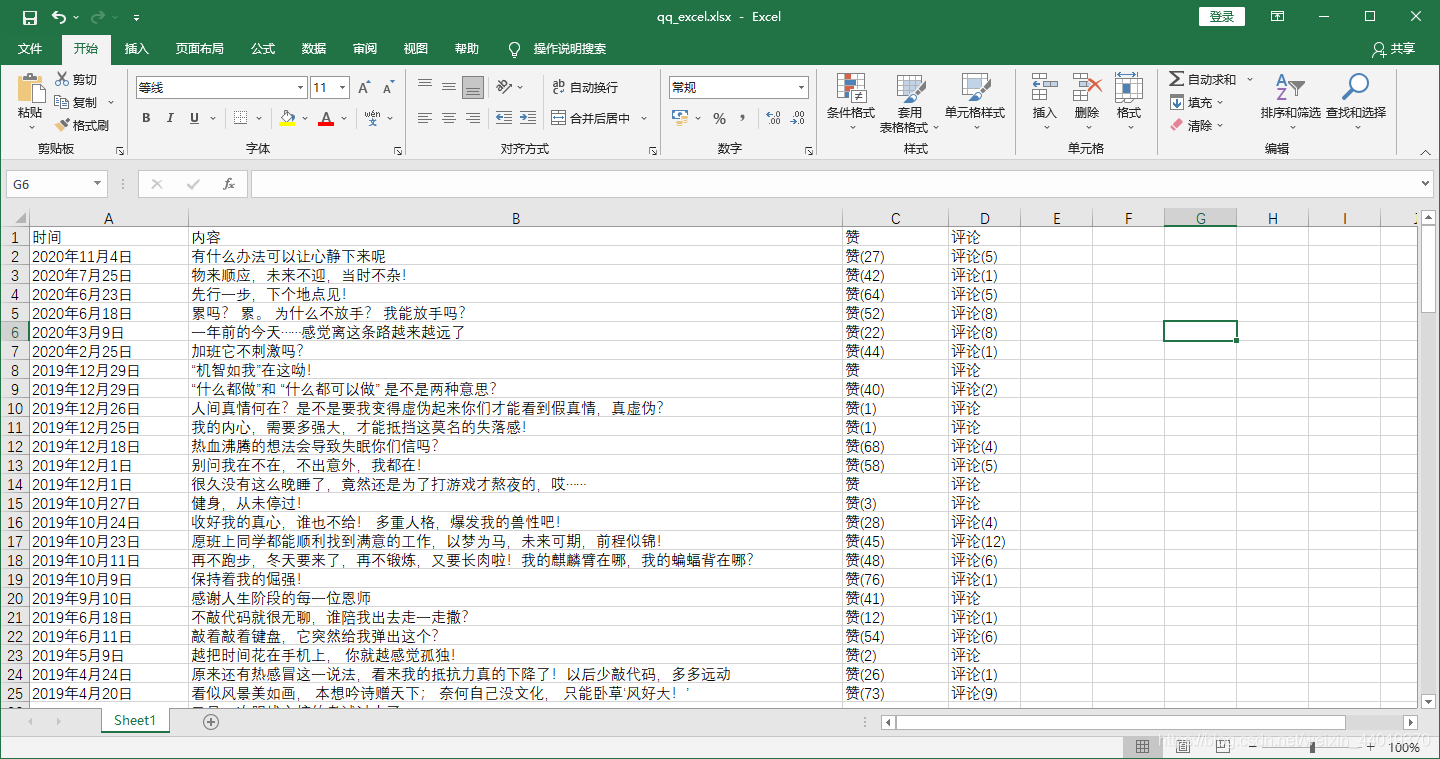Image resolution: width=1440 pixels, height=759 pixels.
Task: Click the Format Painter brush icon
Action: tap(62, 126)
